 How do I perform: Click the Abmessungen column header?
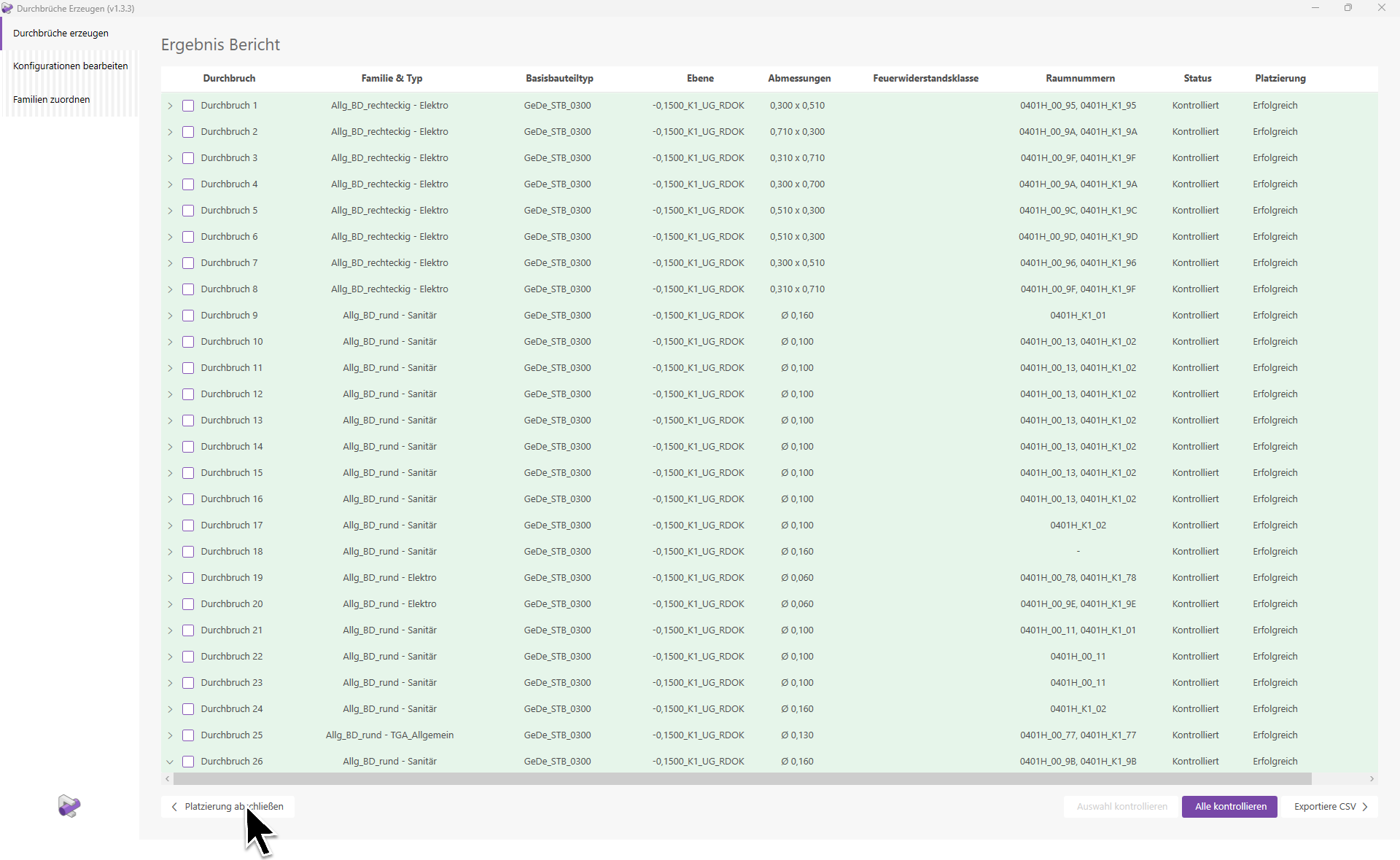pyautogui.click(x=799, y=78)
